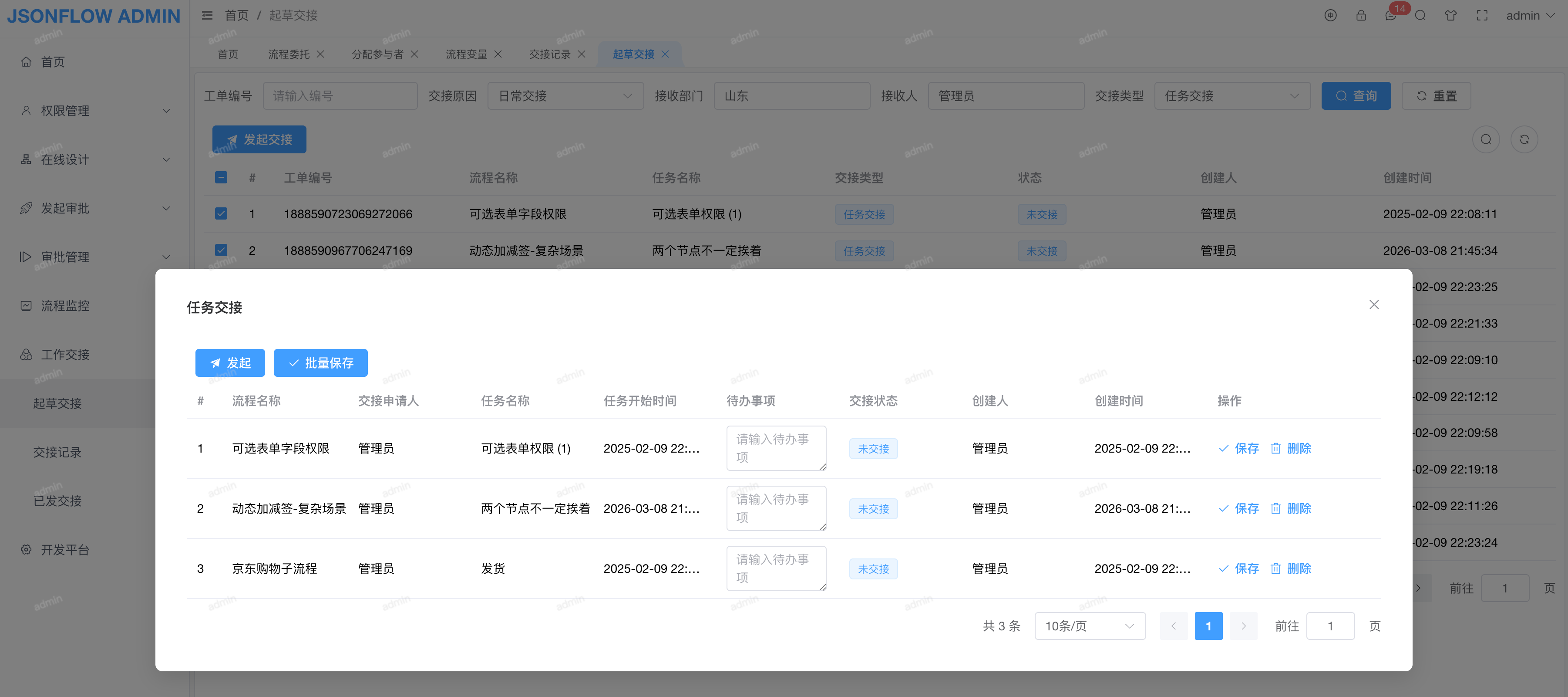Uncheck the checkbox for row 1 工单
The width and height of the screenshot is (1568, 697).
221,214
